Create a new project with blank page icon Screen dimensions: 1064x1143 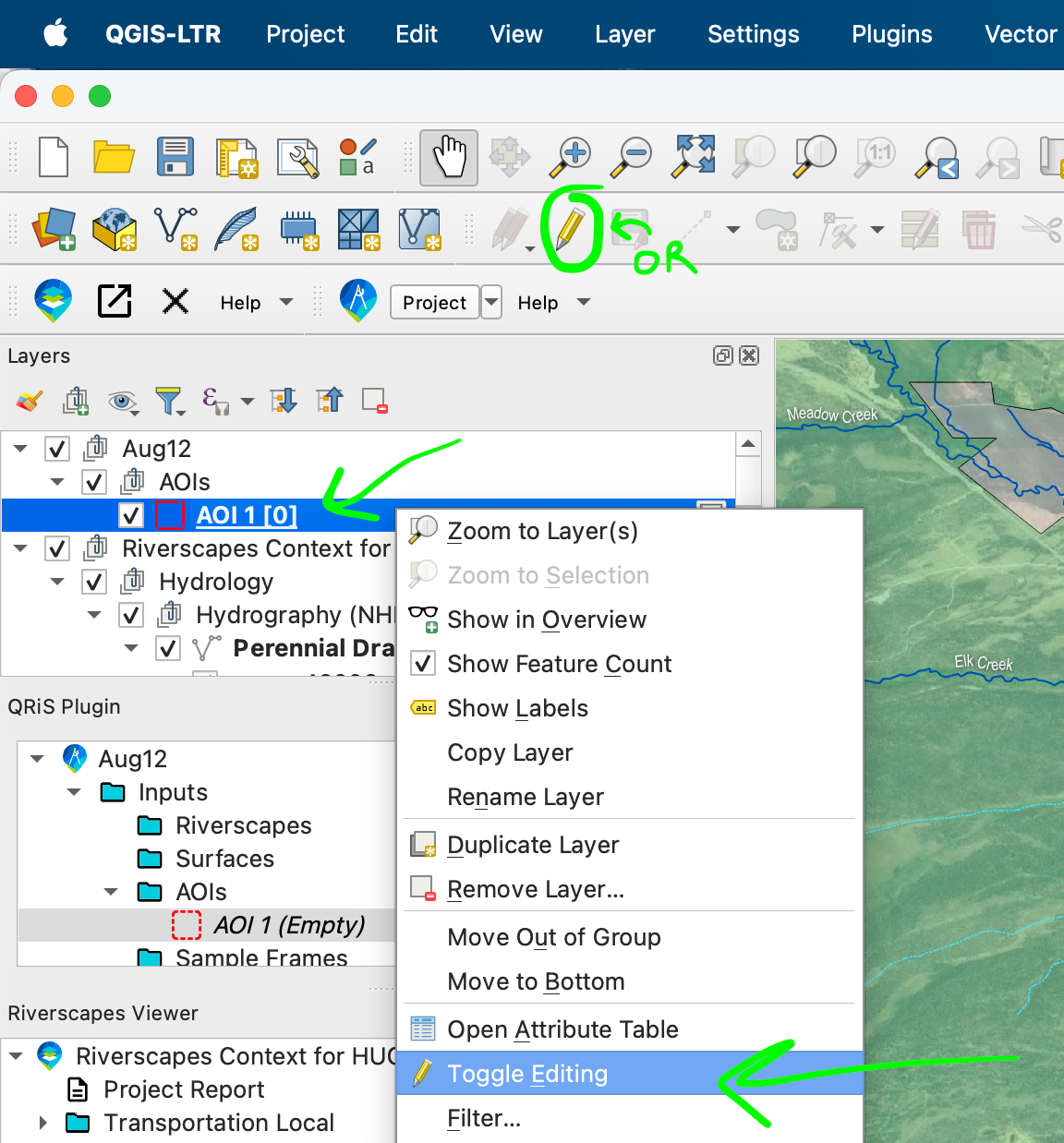pos(54,156)
